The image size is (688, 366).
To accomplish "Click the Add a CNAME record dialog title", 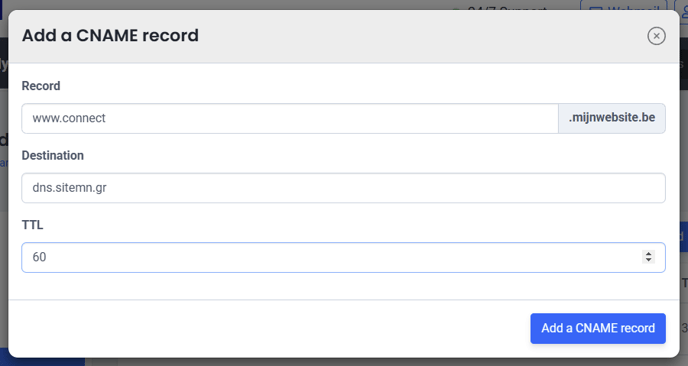I will coord(110,36).
